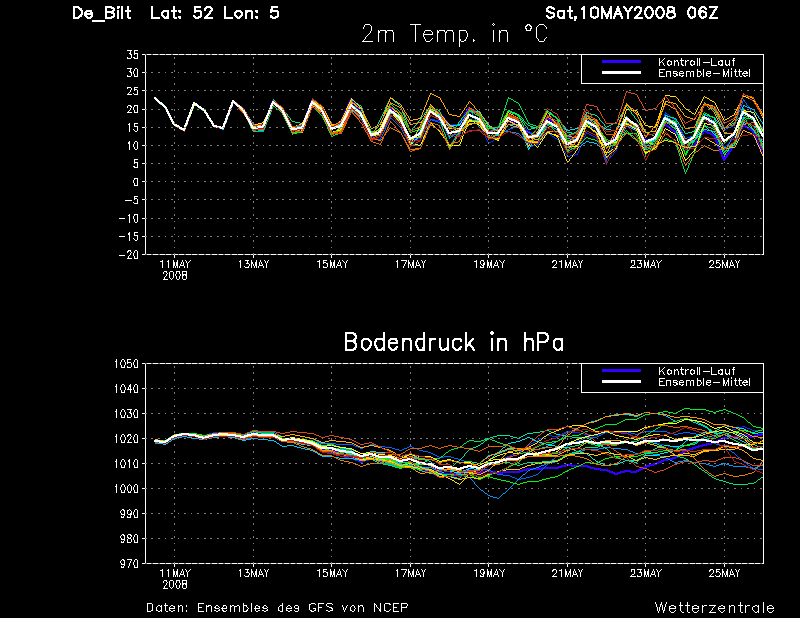Image resolution: width=800 pixels, height=618 pixels.
Task: Click the 'Wetterzentrale' credit text
Action: [714, 608]
